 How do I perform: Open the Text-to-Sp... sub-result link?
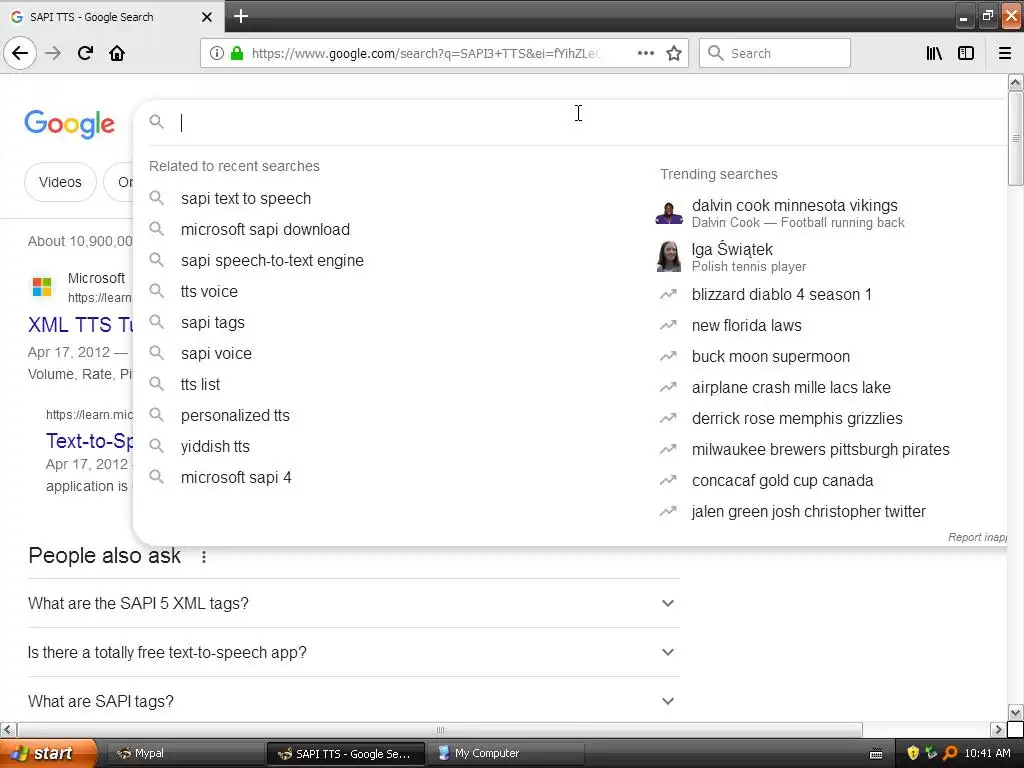[x=89, y=441]
